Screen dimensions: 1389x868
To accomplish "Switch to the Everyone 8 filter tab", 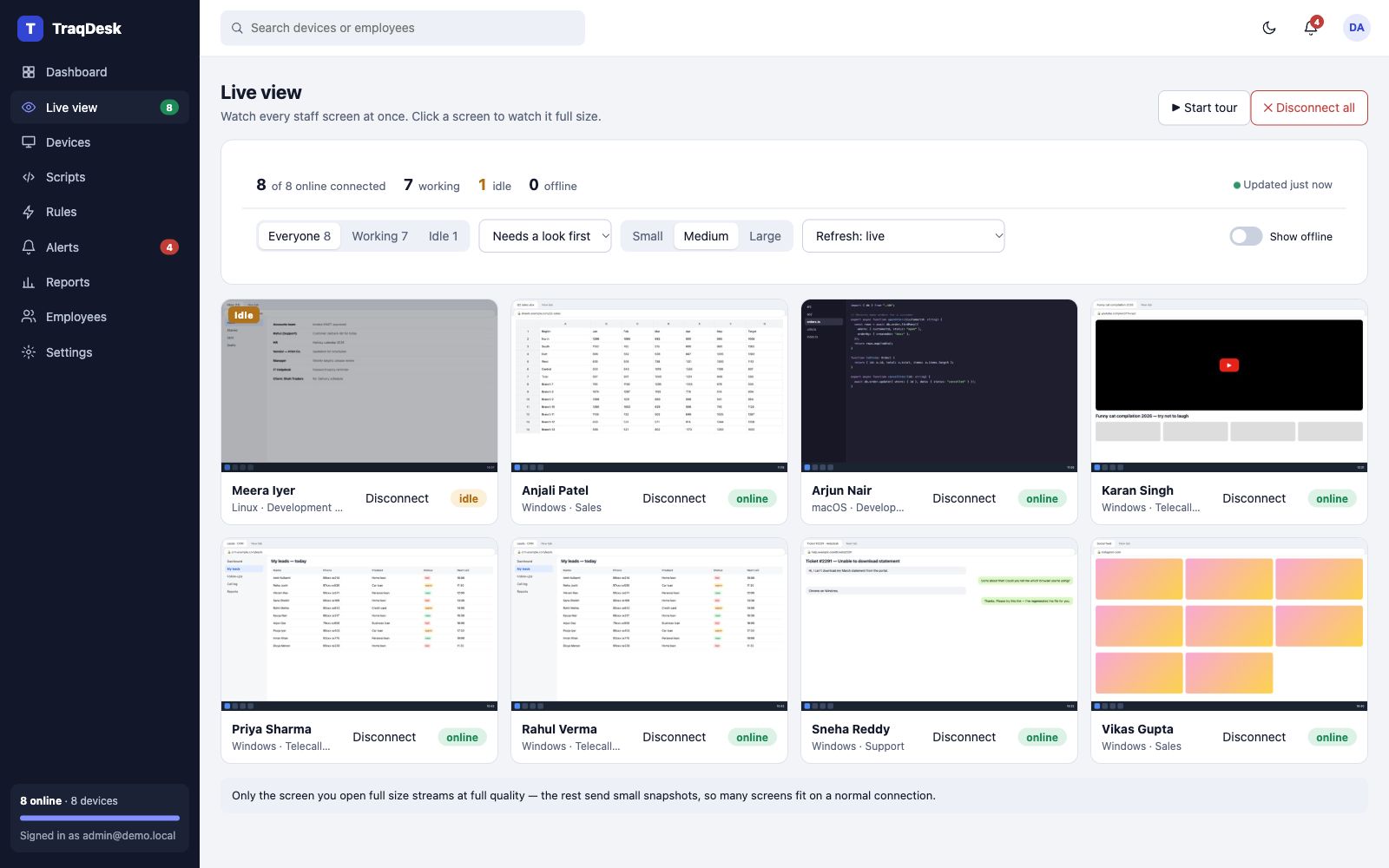I will click(300, 236).
